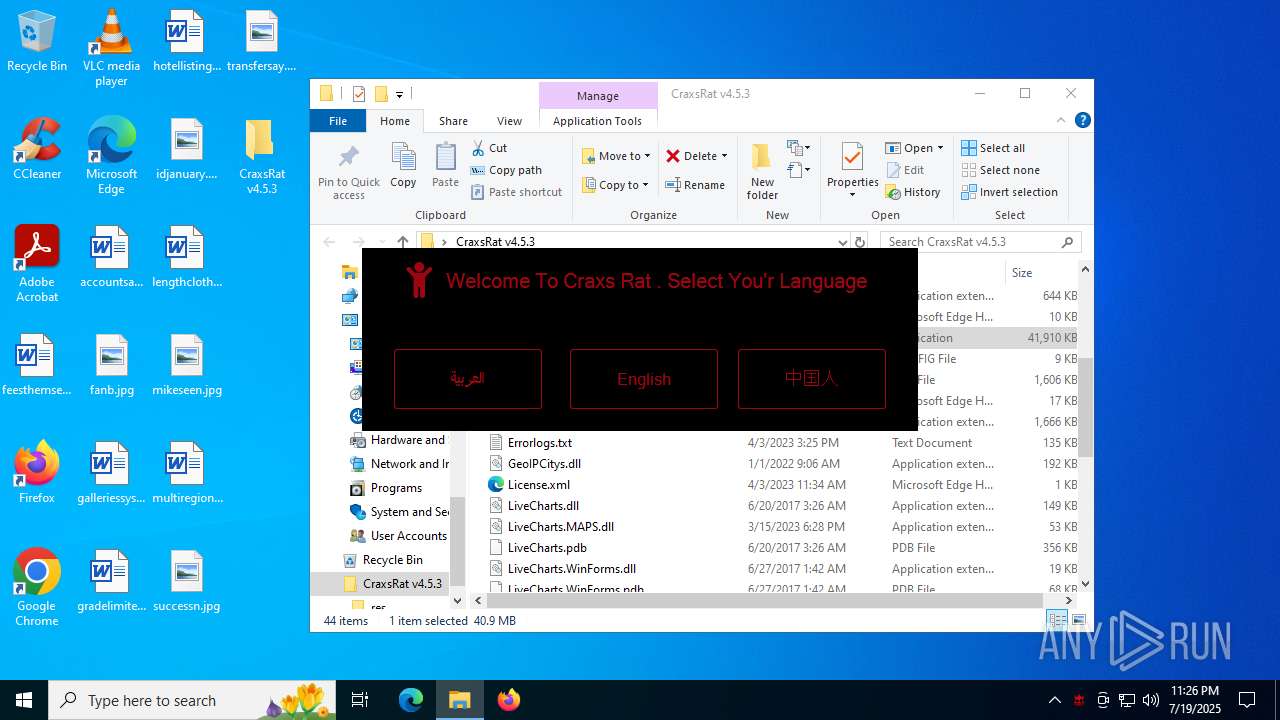
Task: Select the LiveCharts.pdb file
Action: [547, 547]
